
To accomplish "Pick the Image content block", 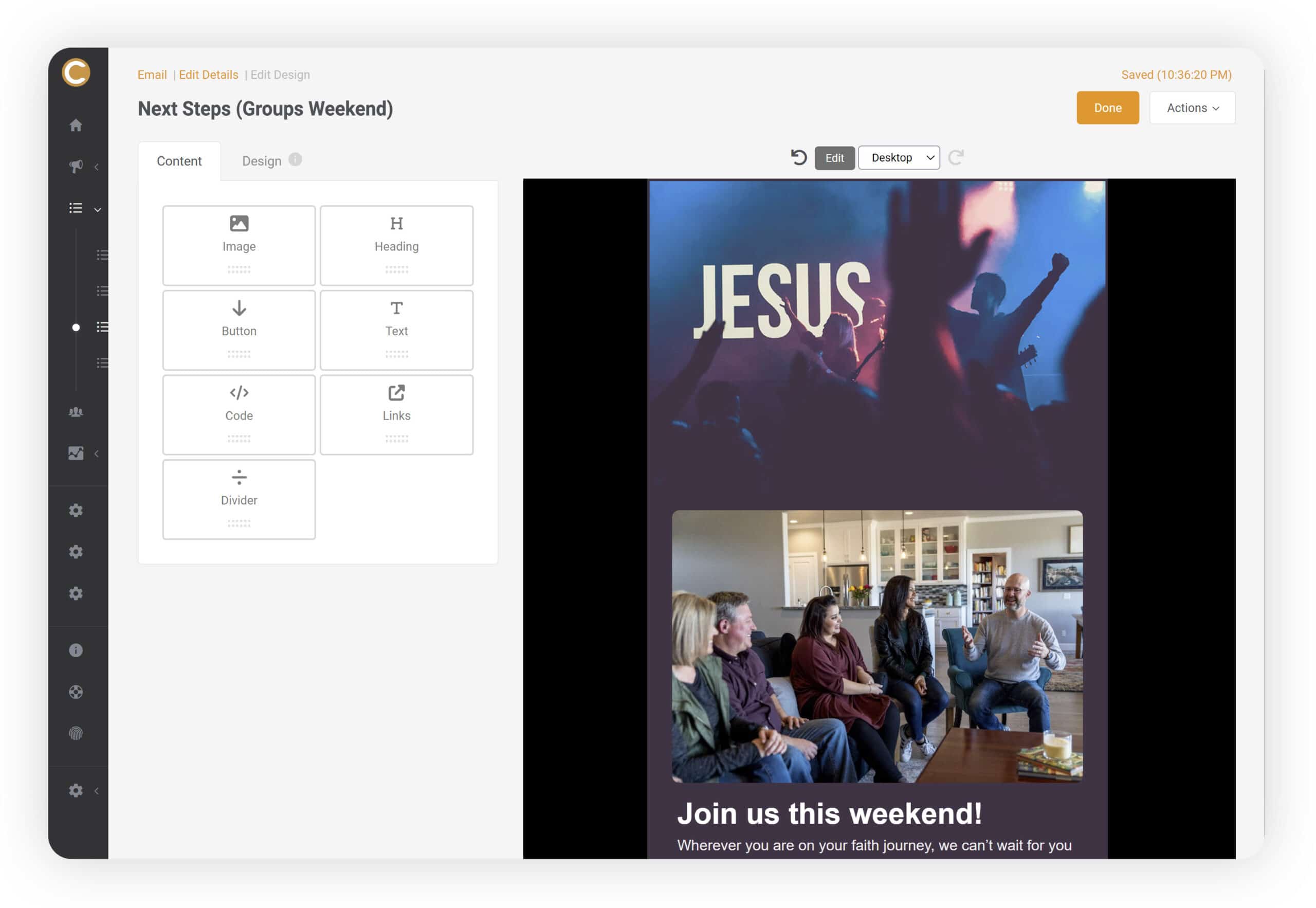I will pos(240,246).
